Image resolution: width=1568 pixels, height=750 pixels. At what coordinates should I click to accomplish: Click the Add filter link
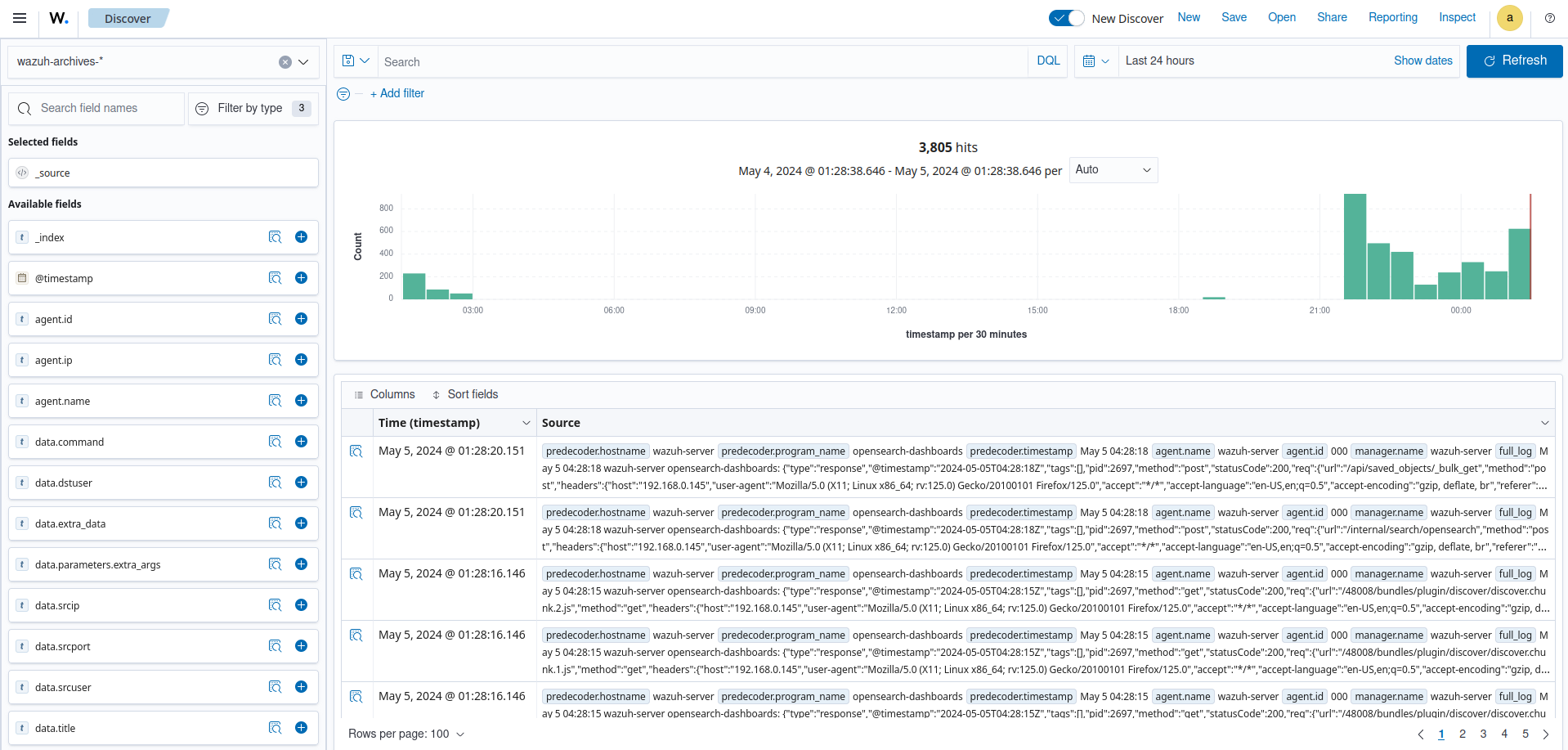(x=397, y=93)
